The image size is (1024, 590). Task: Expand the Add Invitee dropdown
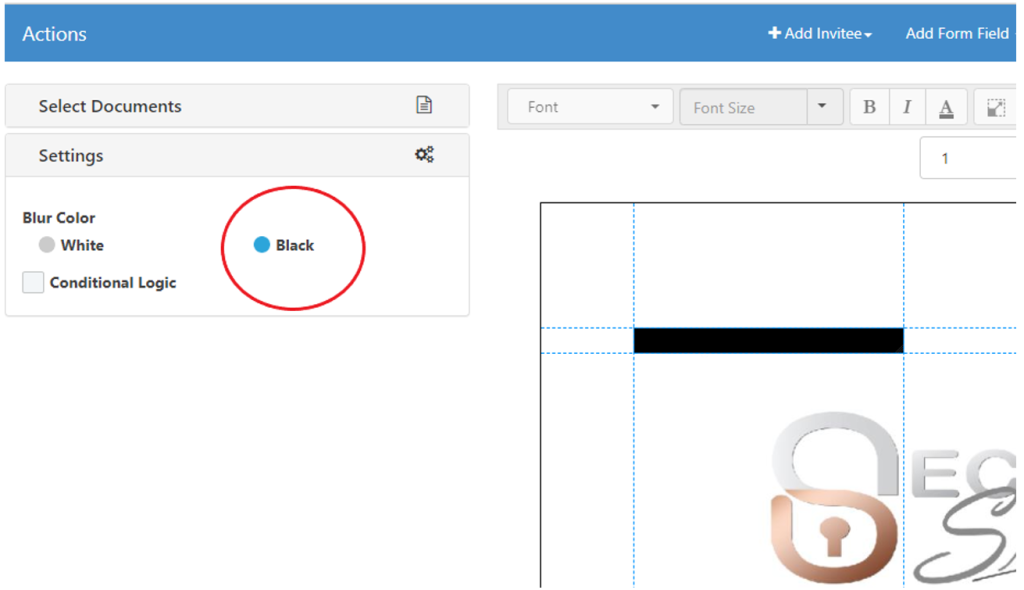coord(819,33)
